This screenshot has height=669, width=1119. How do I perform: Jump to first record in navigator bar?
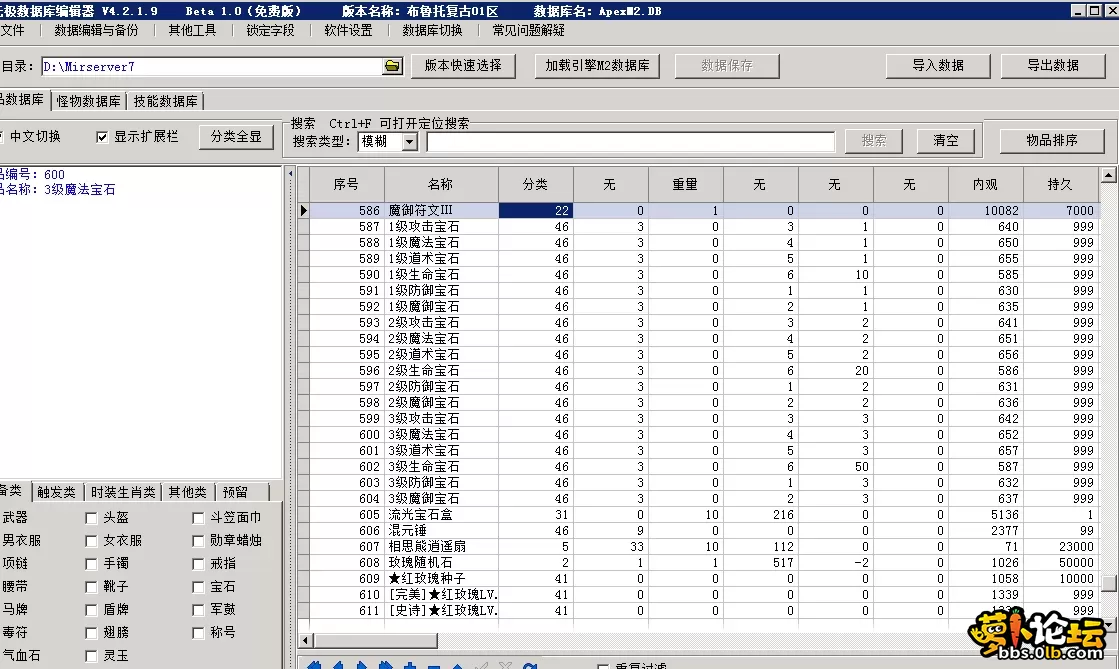314,666
